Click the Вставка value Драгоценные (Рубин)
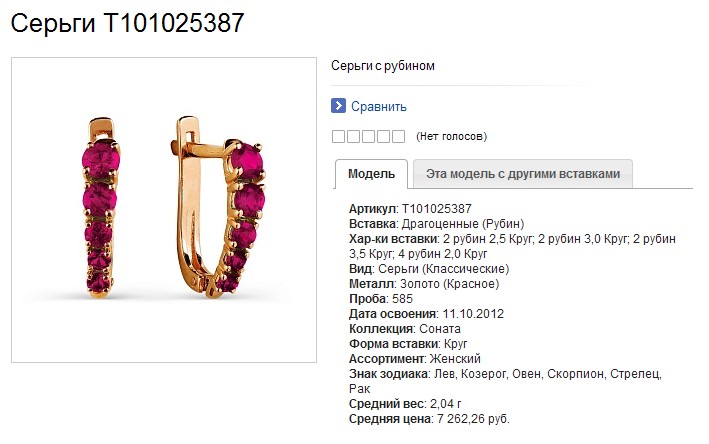 click(x=463, y=224)
